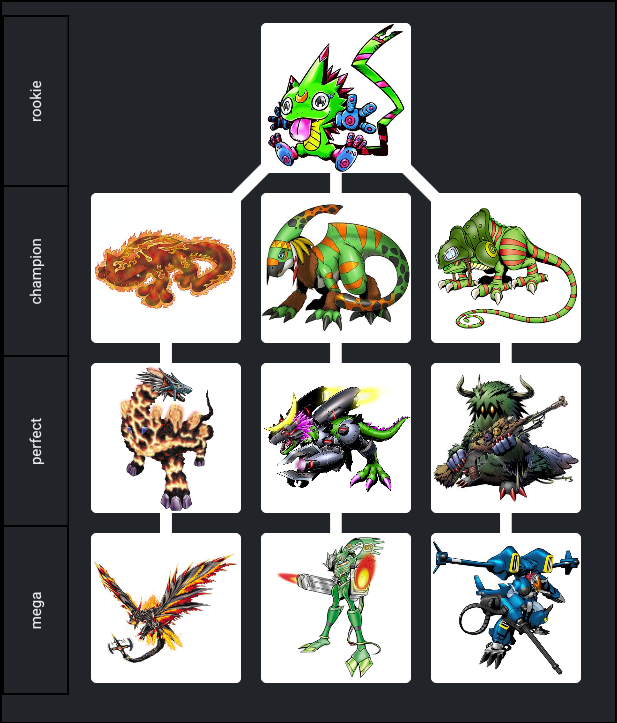Click connector between sniper and blue mech
This screenshot has height=723, width=617.
[506, 523]
